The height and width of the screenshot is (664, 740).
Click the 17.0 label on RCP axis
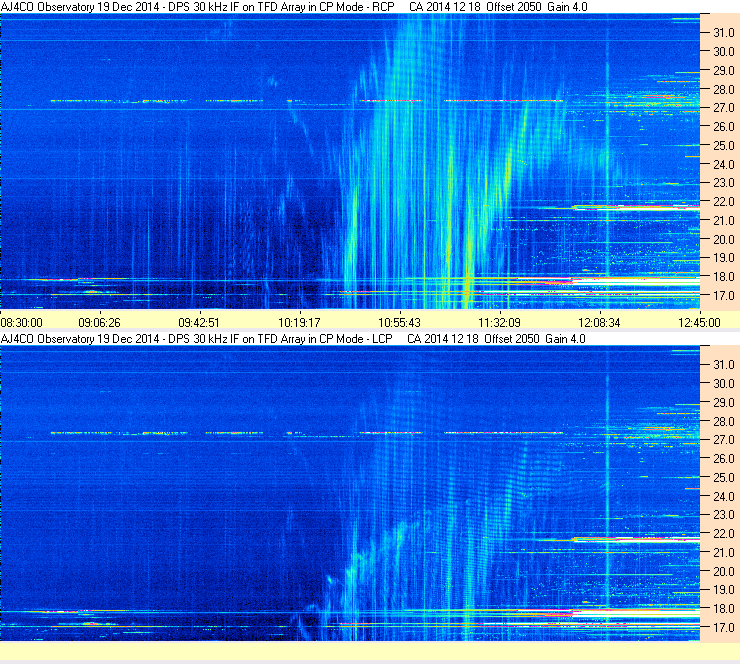tap(724, 296)
